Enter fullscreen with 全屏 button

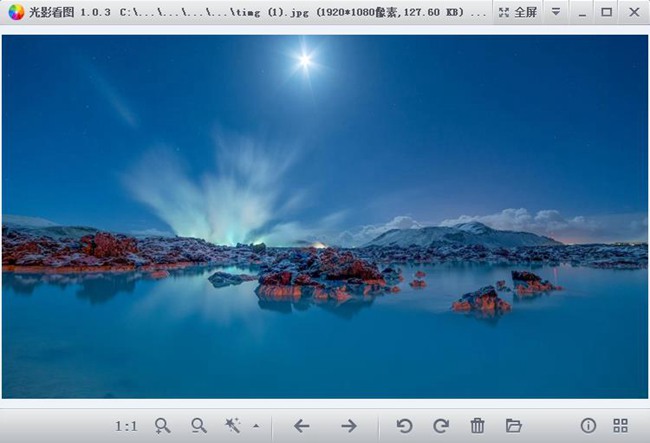click(x=518, y=13)
